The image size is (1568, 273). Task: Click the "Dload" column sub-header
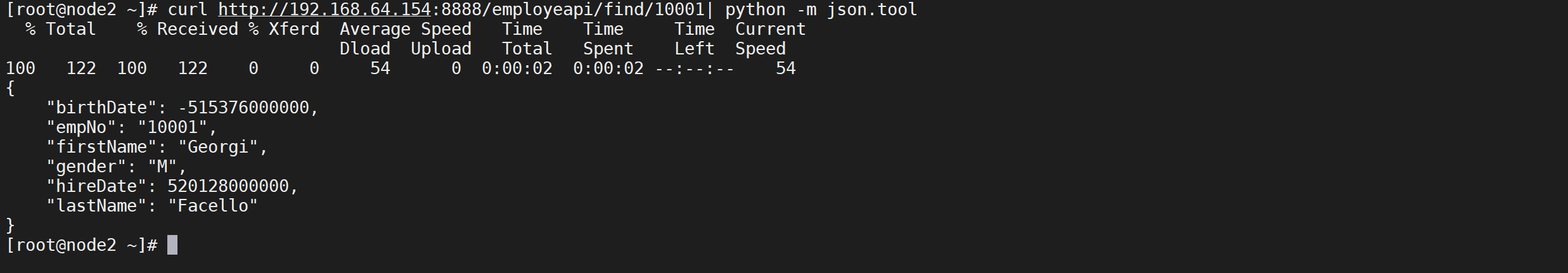coord(365,49)
